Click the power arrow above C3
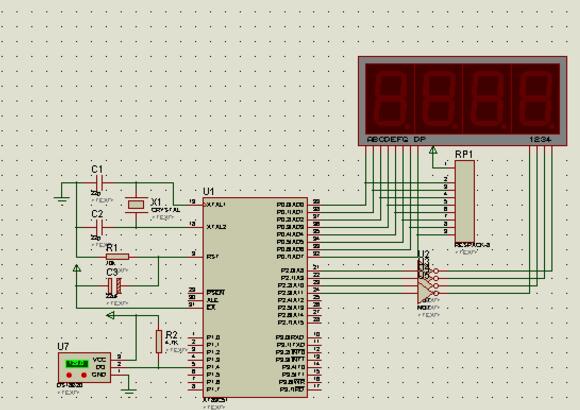The height and width of the screenshot is (410, 580). click(x=77, y=268)
